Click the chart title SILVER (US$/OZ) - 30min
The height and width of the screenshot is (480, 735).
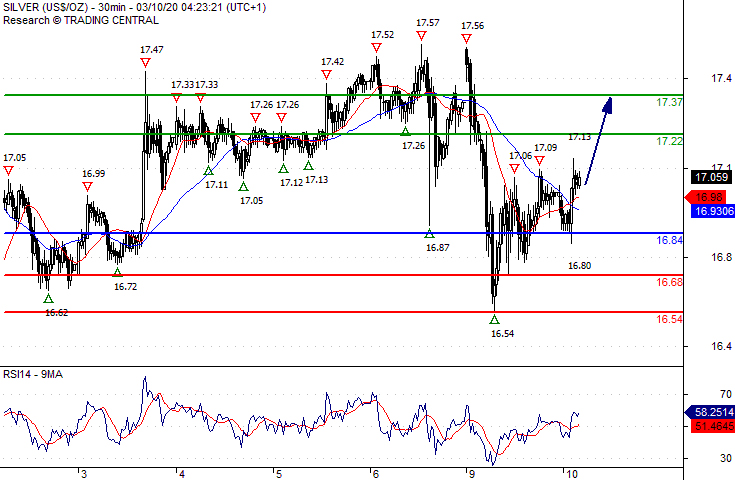click(65, 8)
